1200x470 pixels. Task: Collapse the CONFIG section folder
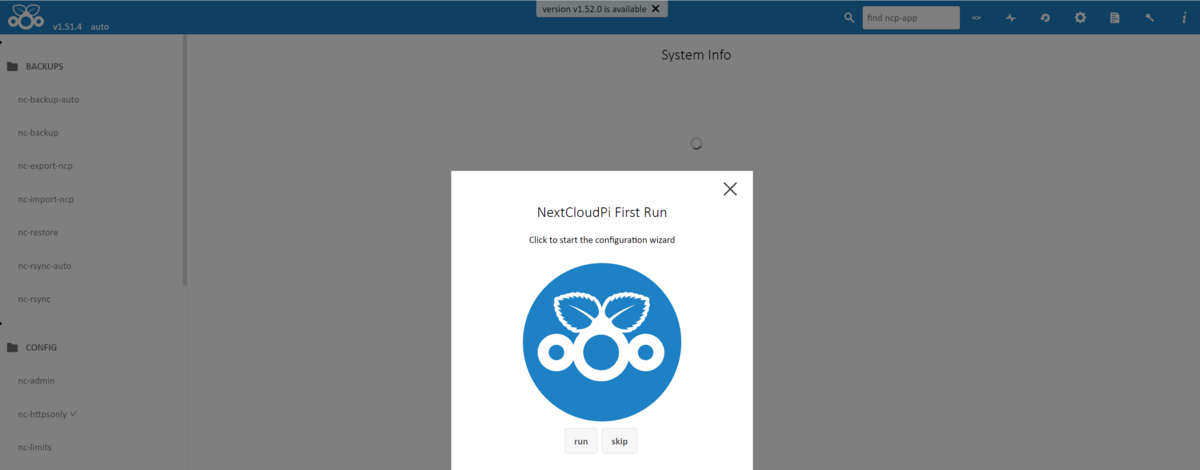(13, 348)
